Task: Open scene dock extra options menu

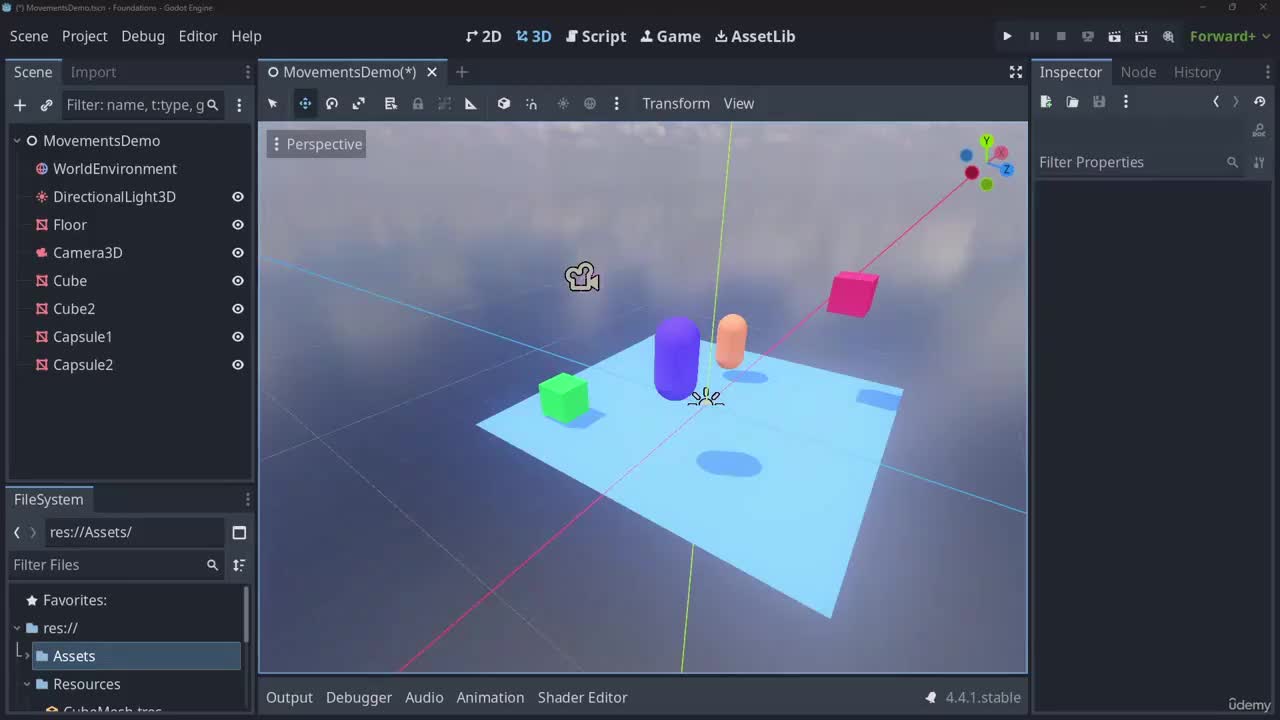Action: click(x=239, y=105)
